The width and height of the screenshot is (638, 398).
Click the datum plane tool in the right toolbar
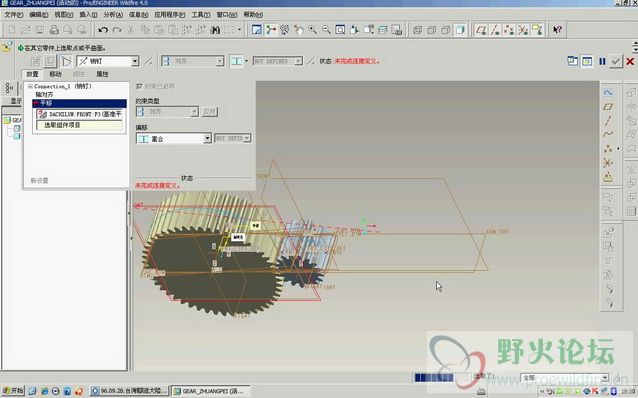click(x=608, y=107)
